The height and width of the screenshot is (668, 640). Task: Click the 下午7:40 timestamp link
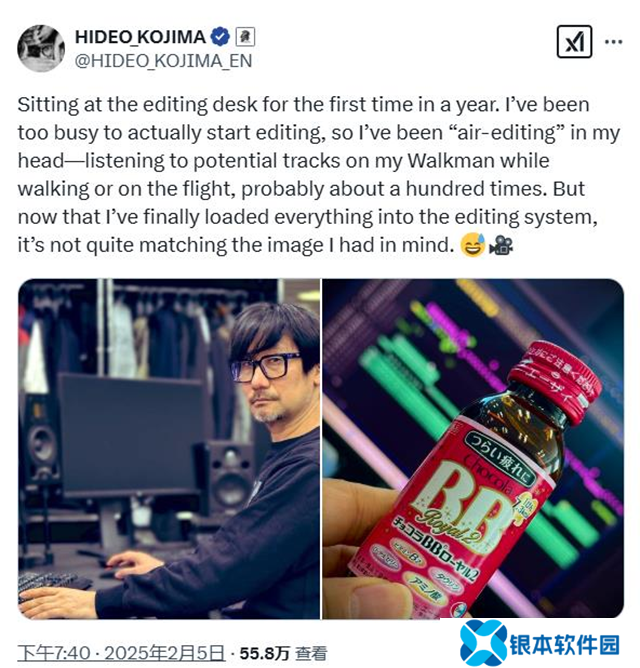coord(54,653)
